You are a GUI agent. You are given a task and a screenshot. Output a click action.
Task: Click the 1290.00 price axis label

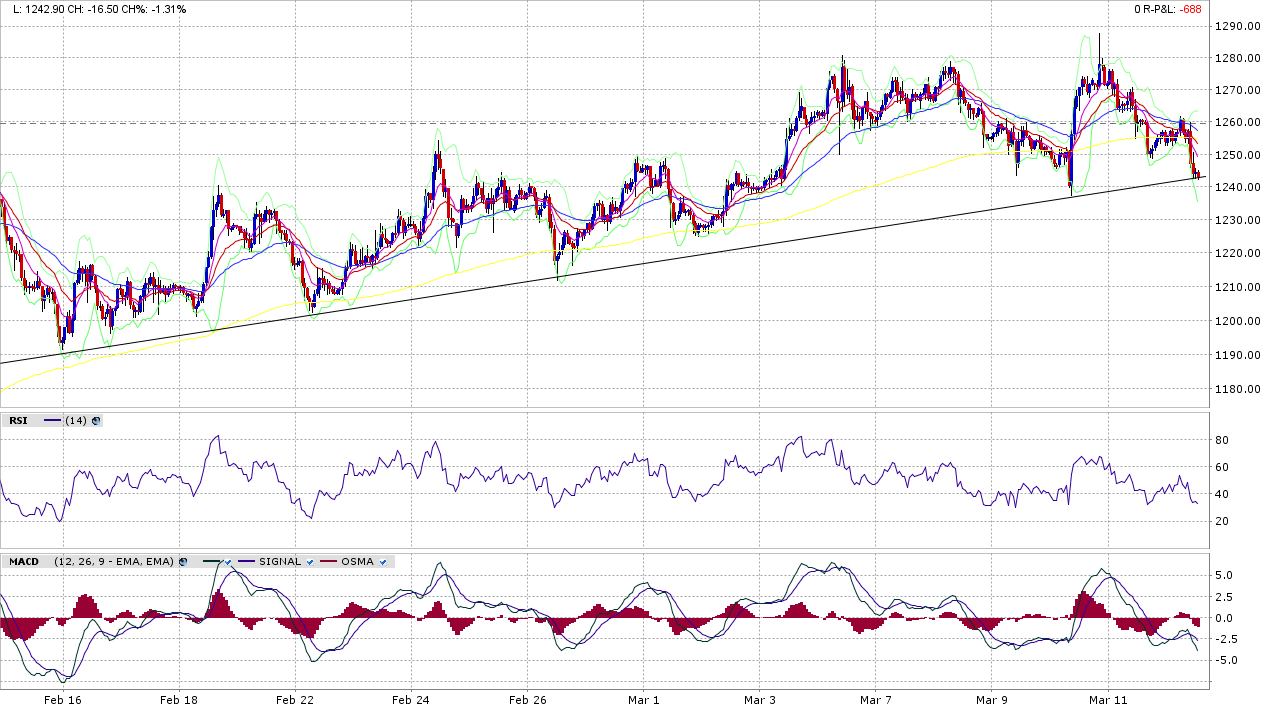point(1239,26)
